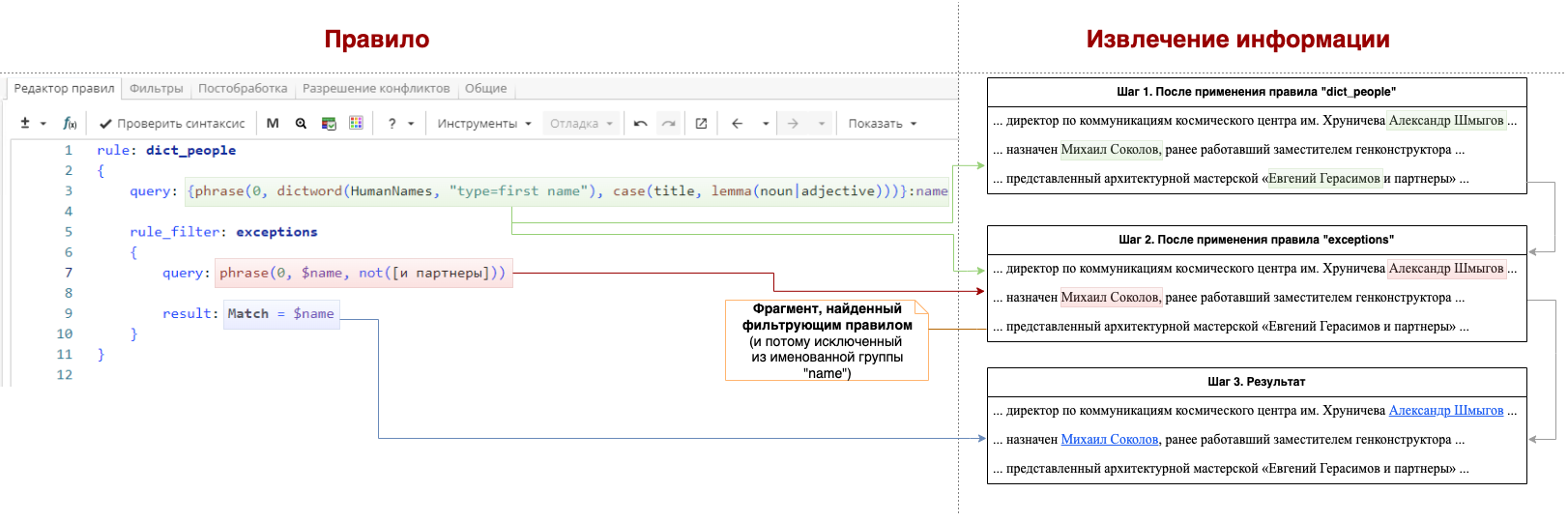Click editor line number 1

pos(69,150)
